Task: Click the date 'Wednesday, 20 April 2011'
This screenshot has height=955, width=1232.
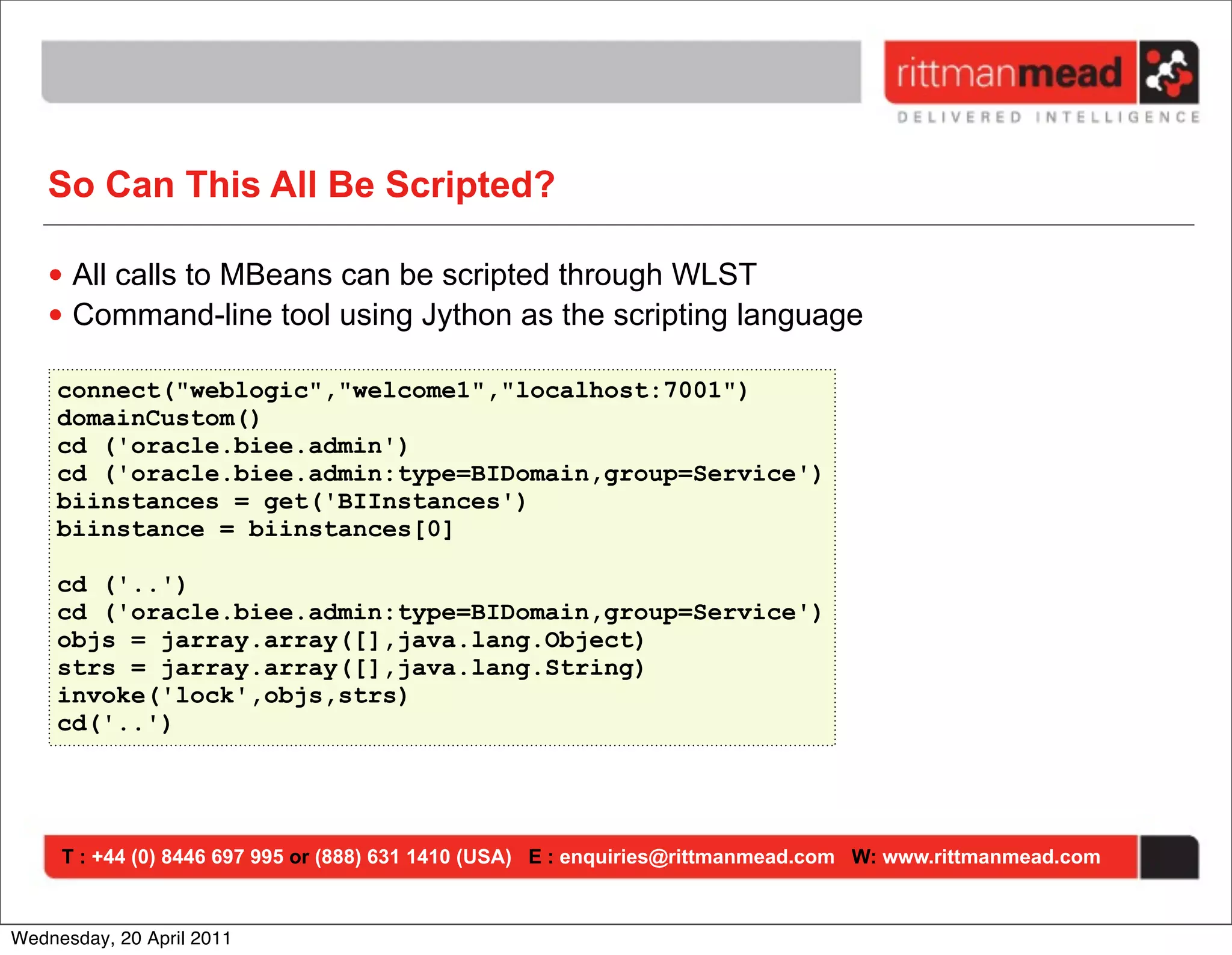Action: coord(121,939)
